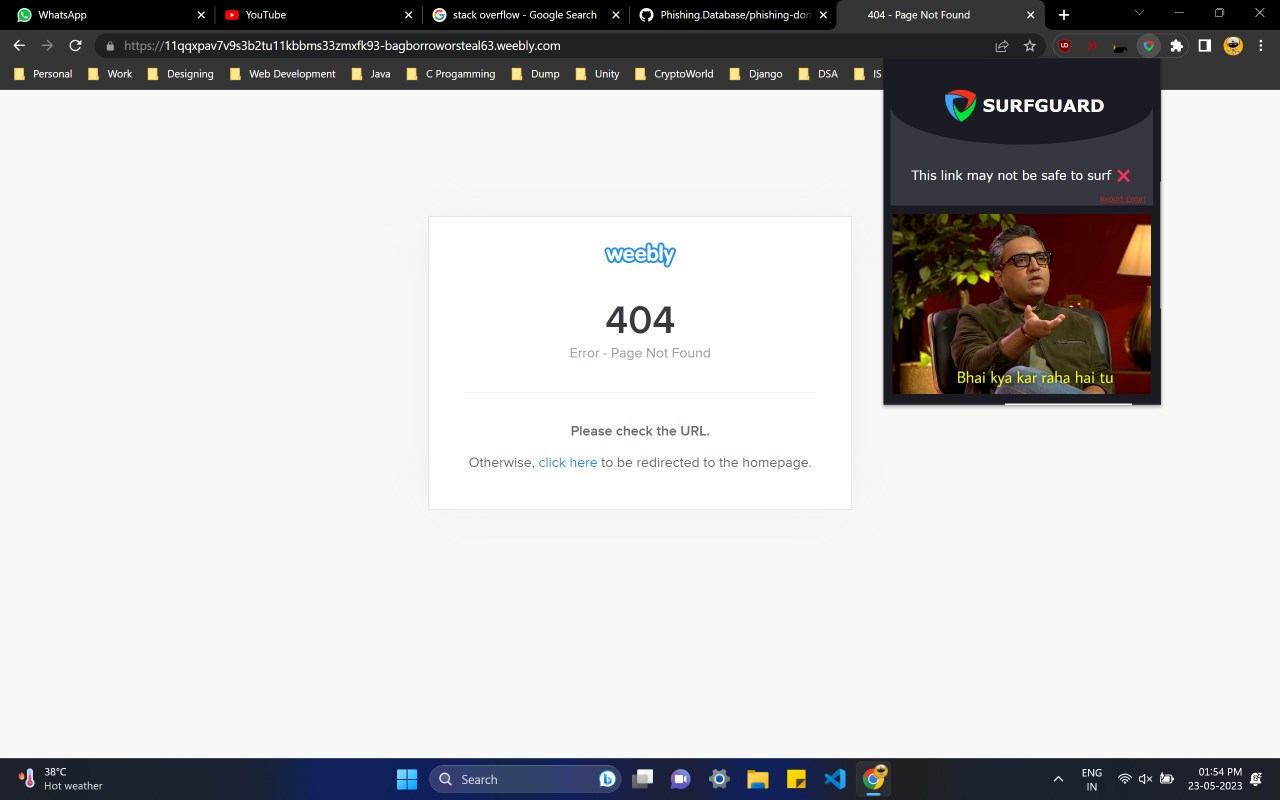1280x800 pixels.
Task: Close the WhatsApp tab
Action: click(x=201, y=15)
